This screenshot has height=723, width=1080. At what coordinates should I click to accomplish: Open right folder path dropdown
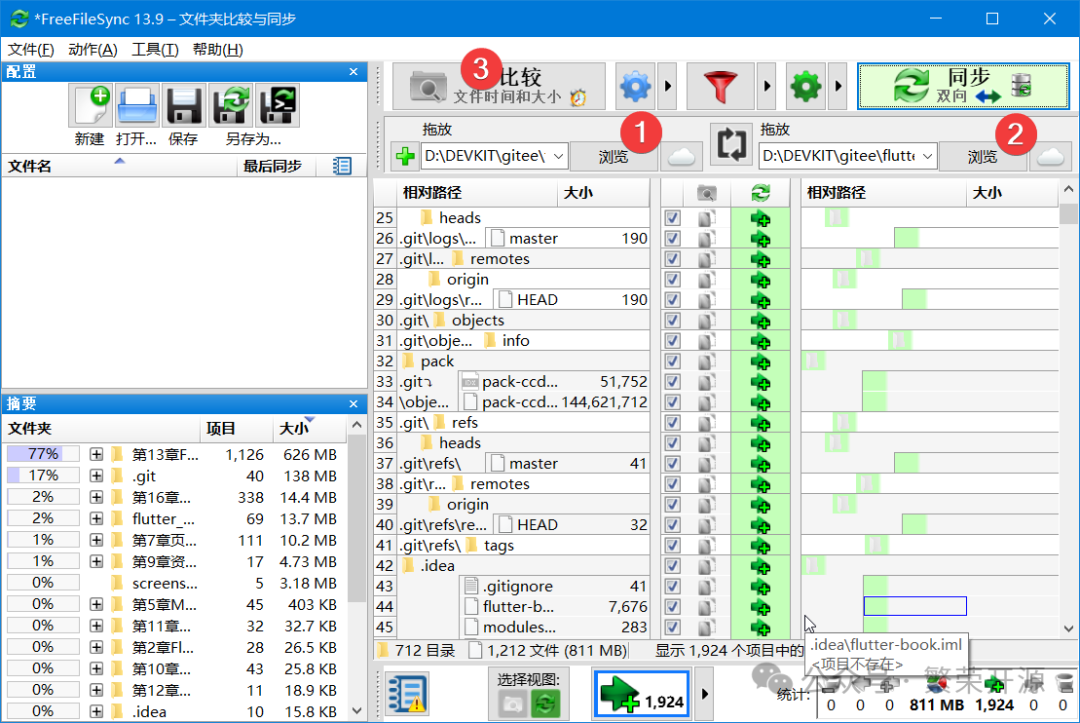pyautogui.click(x=927, y=156)
